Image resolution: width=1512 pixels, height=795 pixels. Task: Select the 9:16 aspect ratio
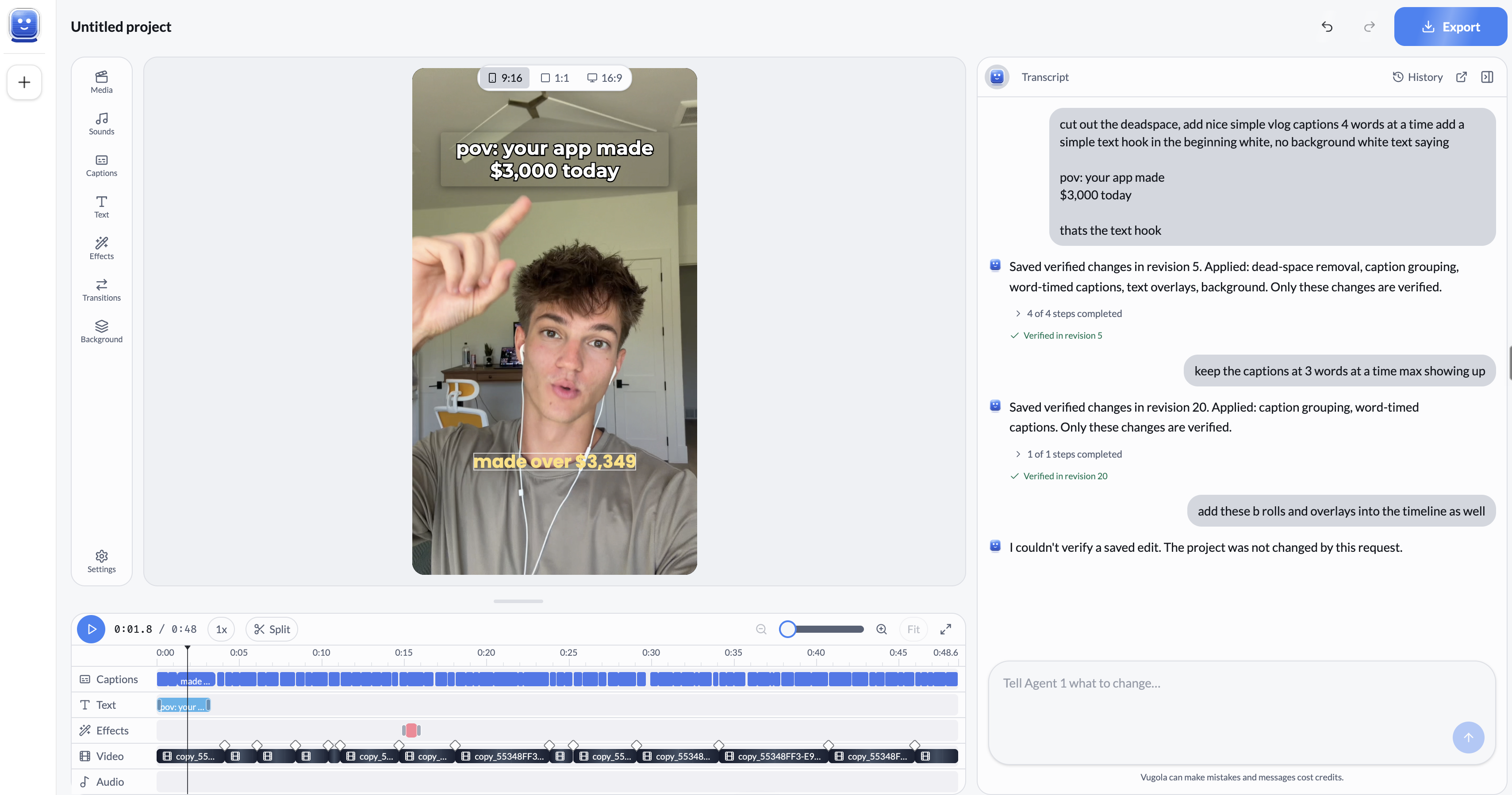505,78
